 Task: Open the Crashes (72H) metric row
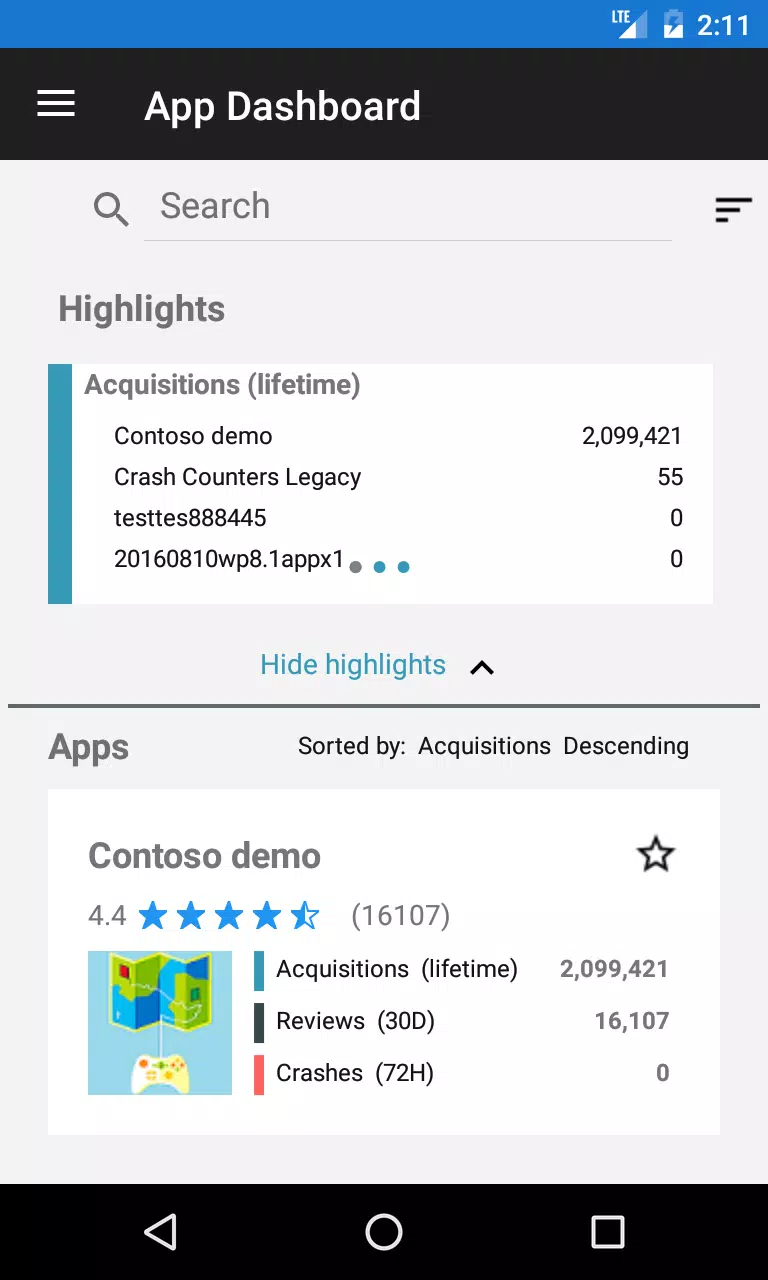462,1073
